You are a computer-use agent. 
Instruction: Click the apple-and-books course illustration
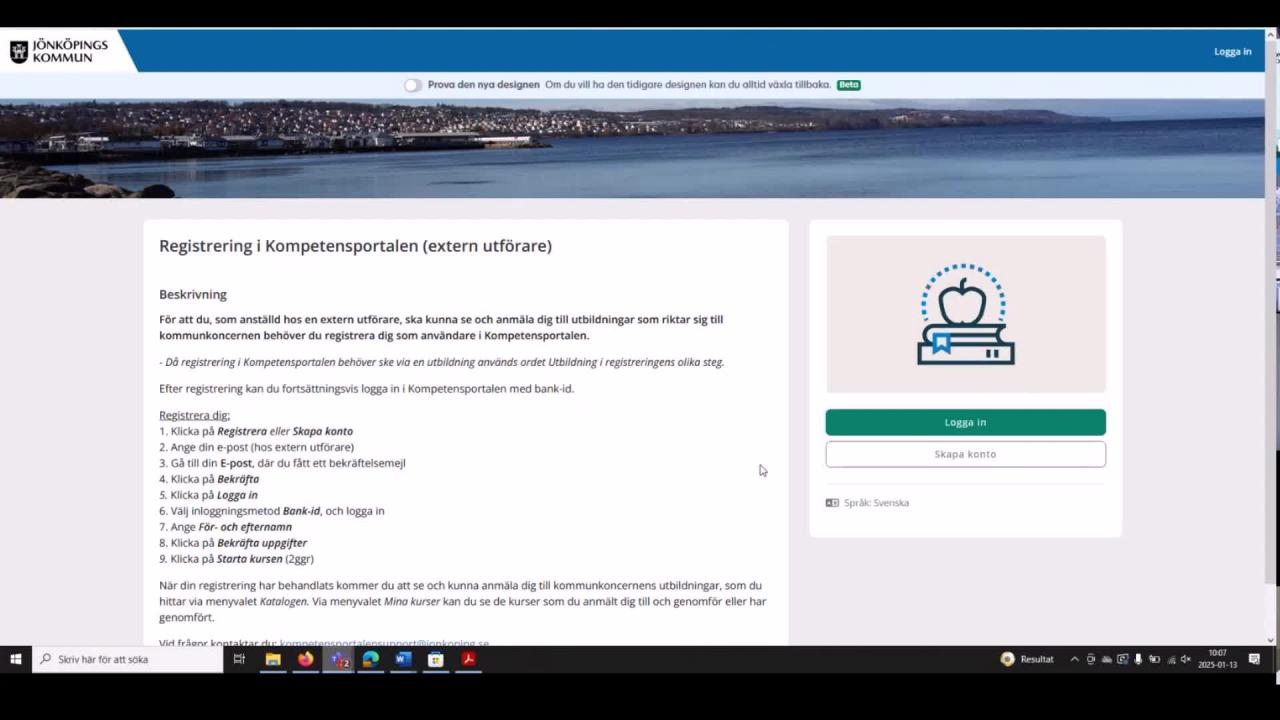pyautogui.click(x=965, y=313)
